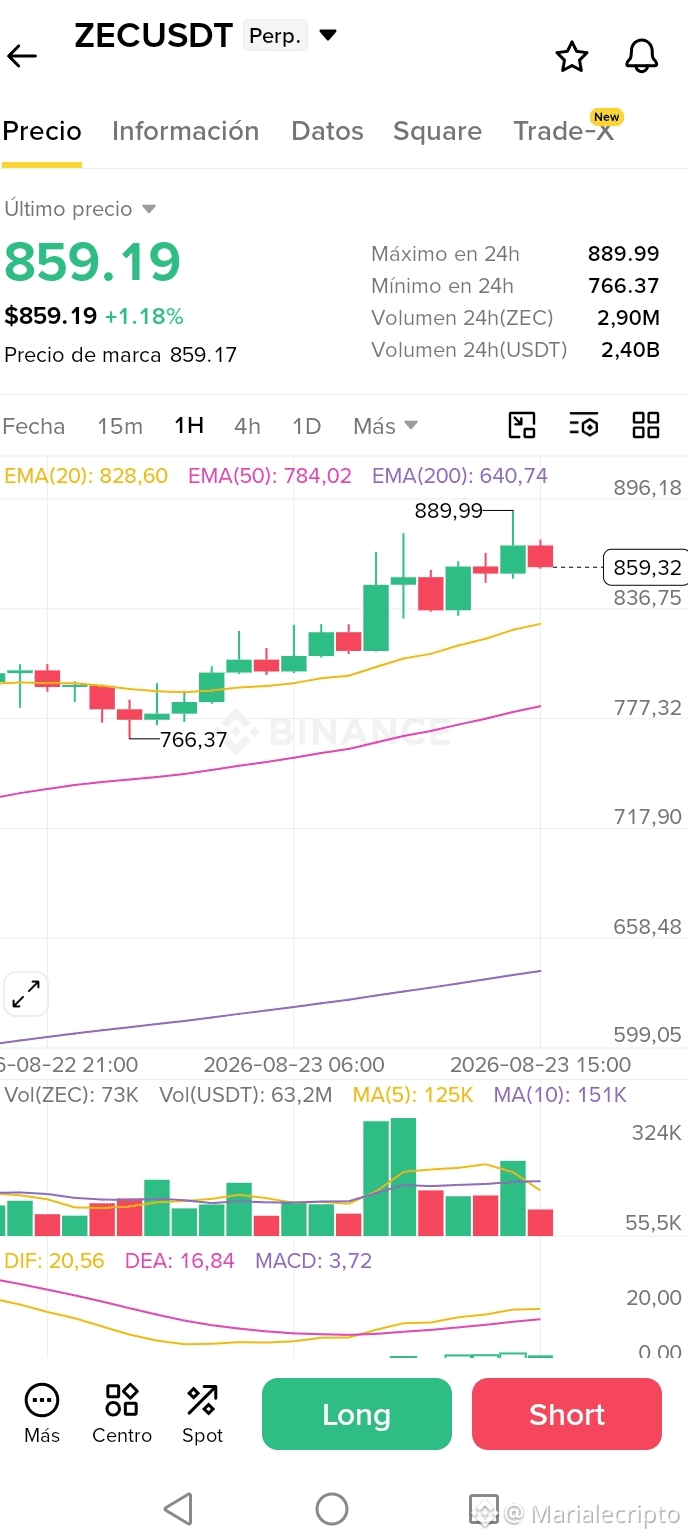Tap Precio de marca 859.17
Viewport: 688px width, 1539px height.
tap(121, 355)
